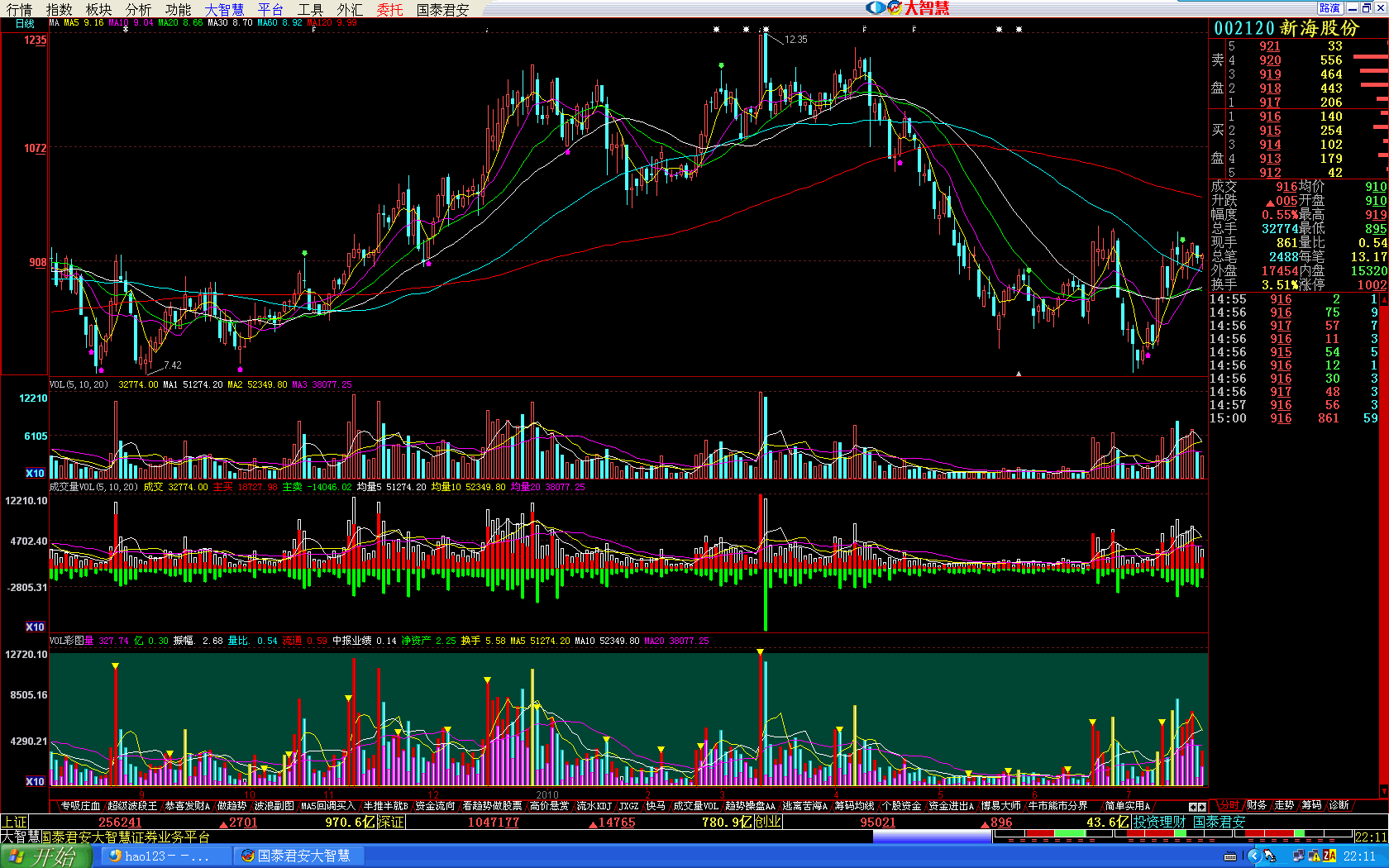Screen dimensions: 1389x868
Task: Open the 投资理财 link in status bar
Action: (x=1159, y=823)
